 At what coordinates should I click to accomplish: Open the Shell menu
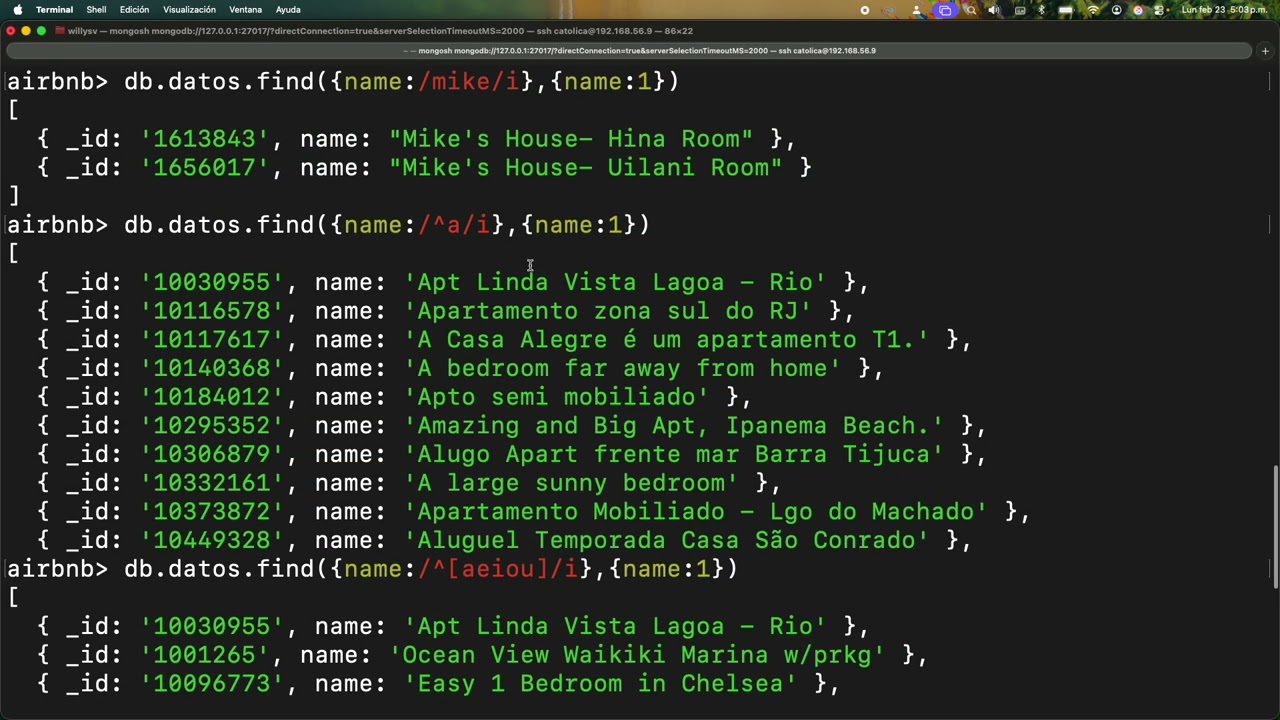(96, 10)
